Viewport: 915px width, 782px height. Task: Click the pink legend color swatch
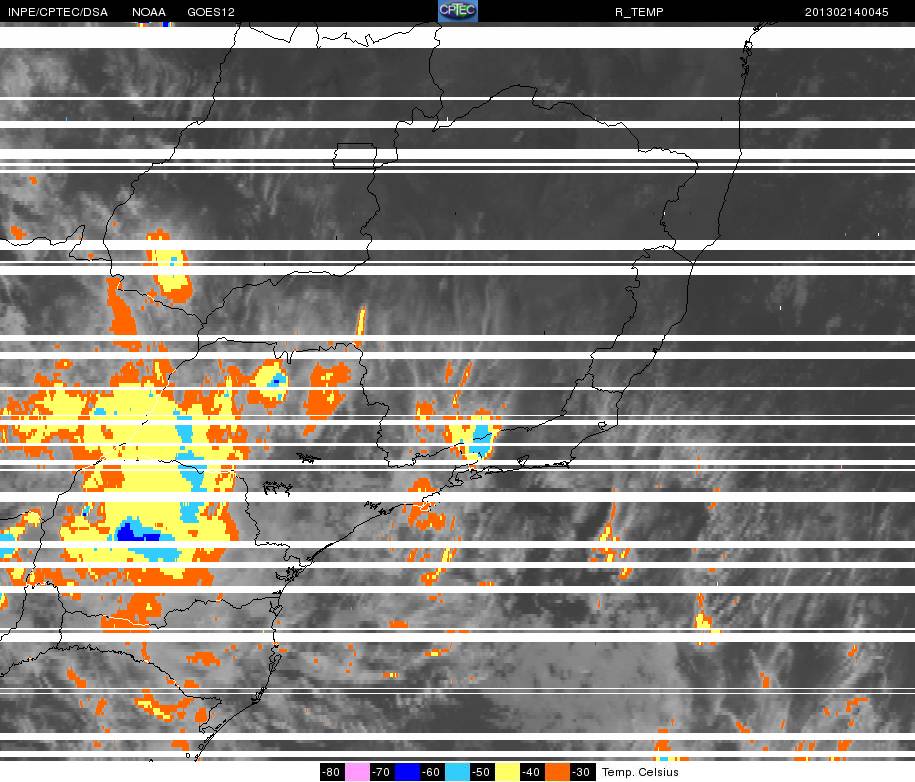pos(358,772)
